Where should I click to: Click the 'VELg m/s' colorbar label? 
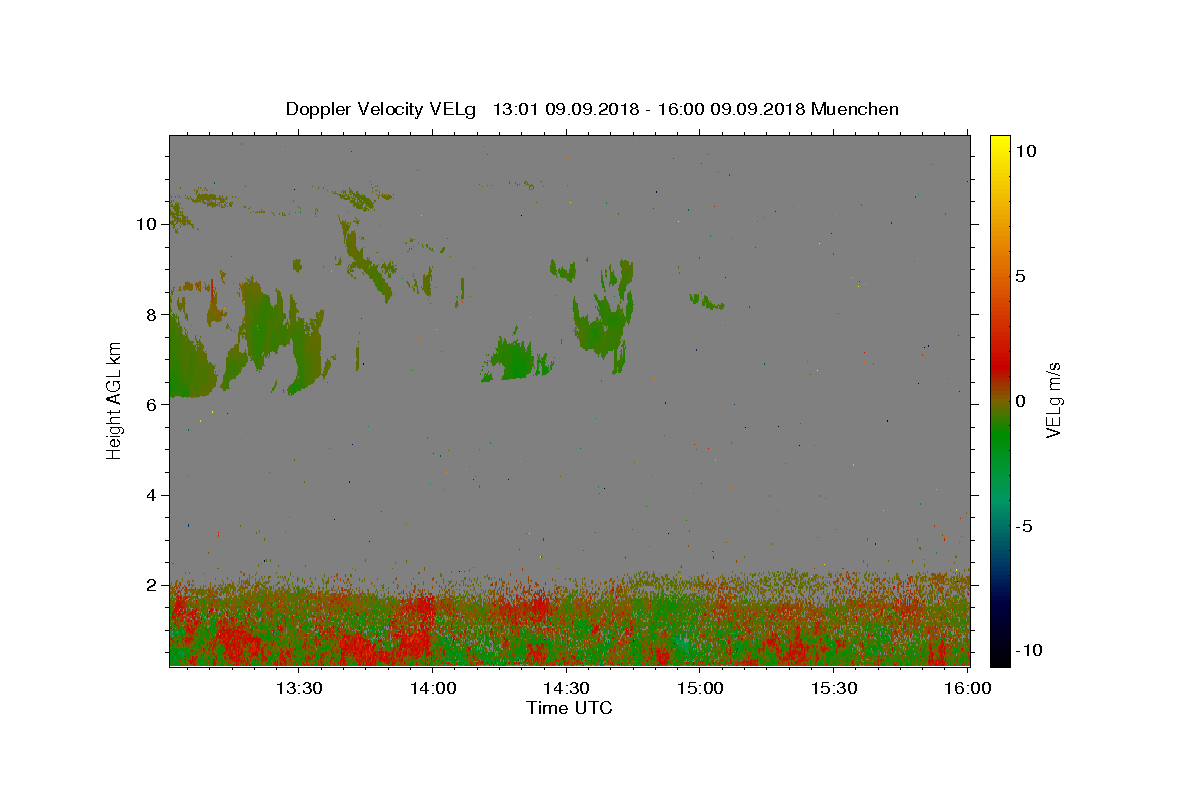(x=1054, y=400)
